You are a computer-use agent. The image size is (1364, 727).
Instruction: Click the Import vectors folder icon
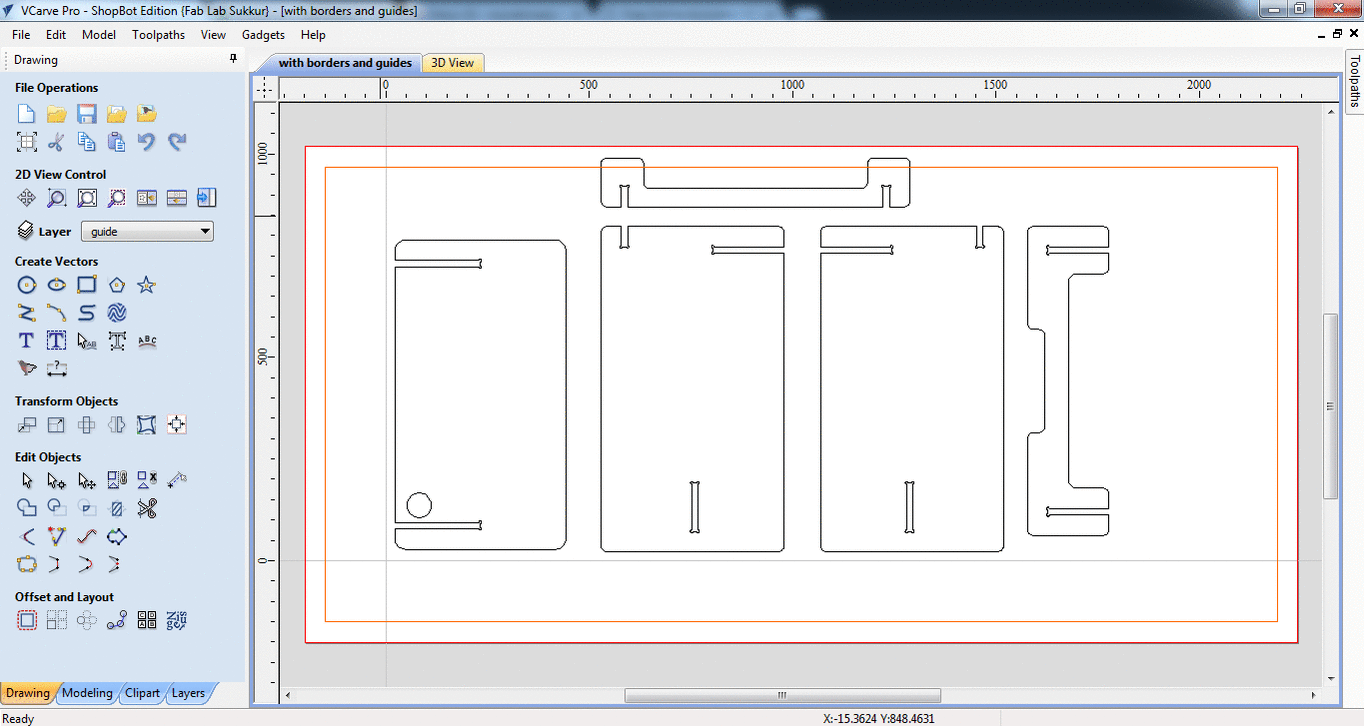click(x=117, y=114)
